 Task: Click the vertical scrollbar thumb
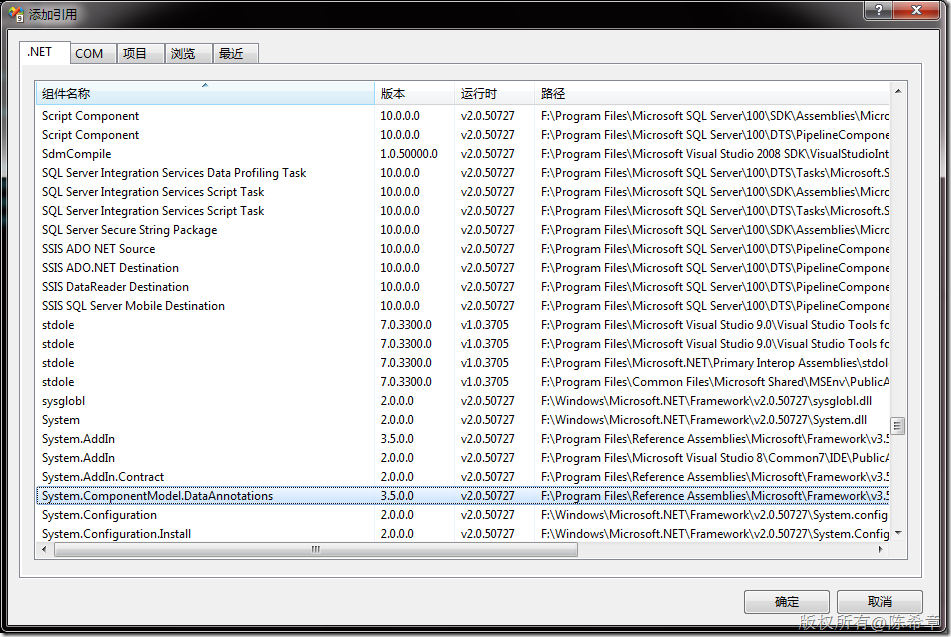[898, 426]
